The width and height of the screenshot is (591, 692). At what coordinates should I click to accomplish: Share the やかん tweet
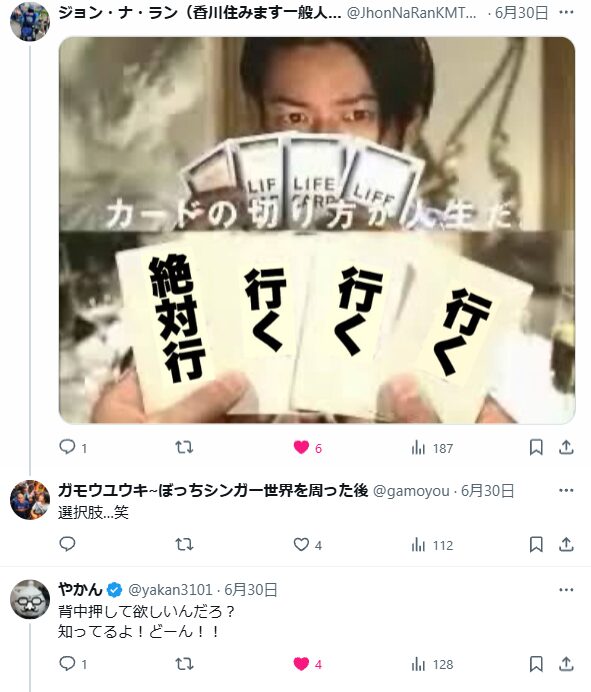566,664
